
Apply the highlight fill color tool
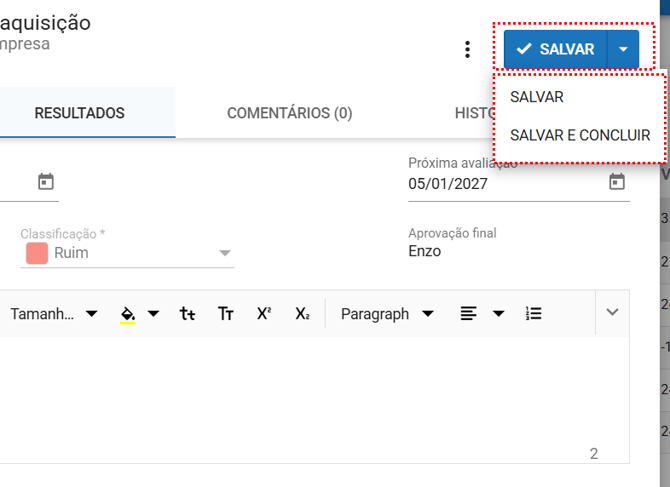pos(128,314)
